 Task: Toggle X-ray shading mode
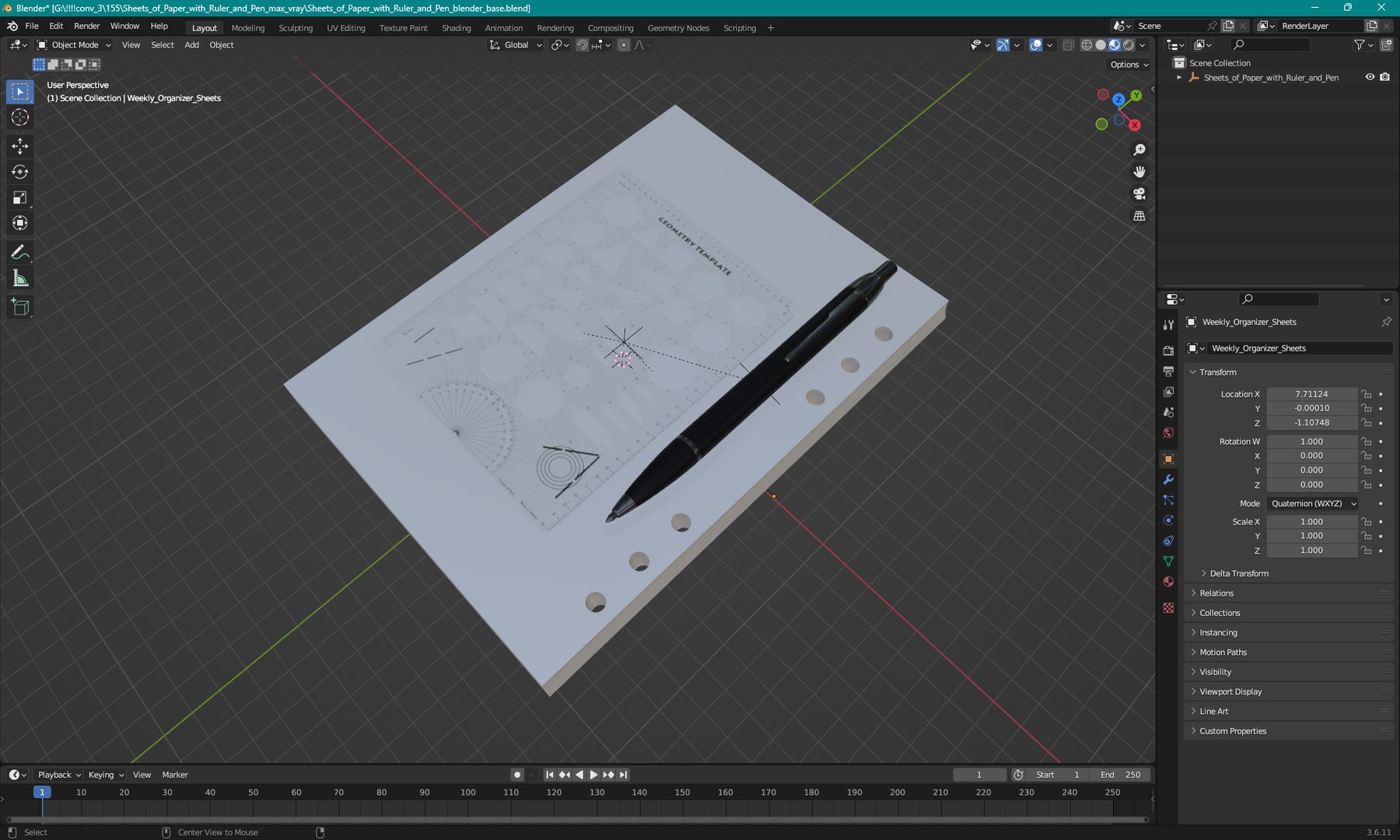pyautogui.click(x=1068, y=45)
